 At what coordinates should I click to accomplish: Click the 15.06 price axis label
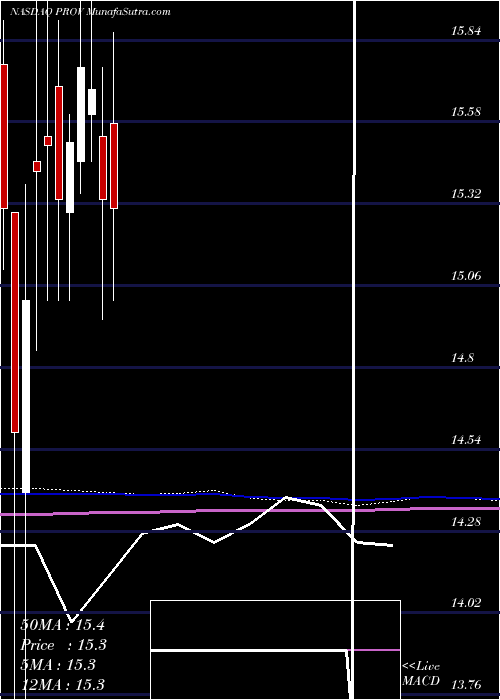point(466,275)
